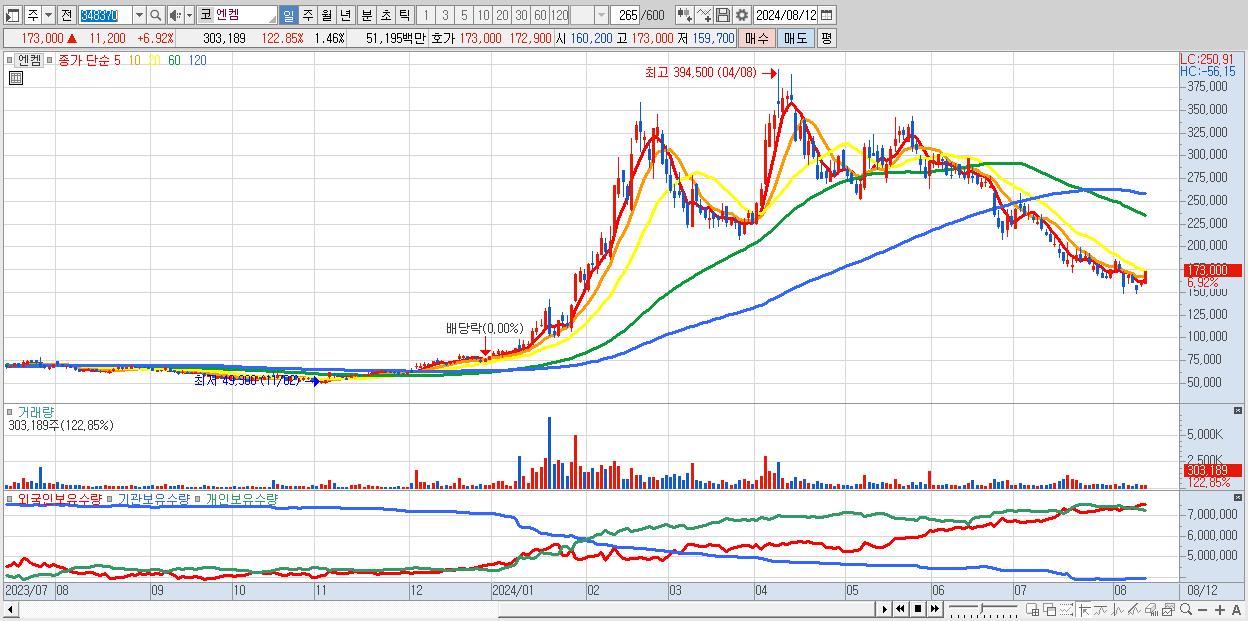The height and width of the screenshot is (621, 1248).
Task: Toggle the 120-day moving average label
Action: click(x=197, y=60)
